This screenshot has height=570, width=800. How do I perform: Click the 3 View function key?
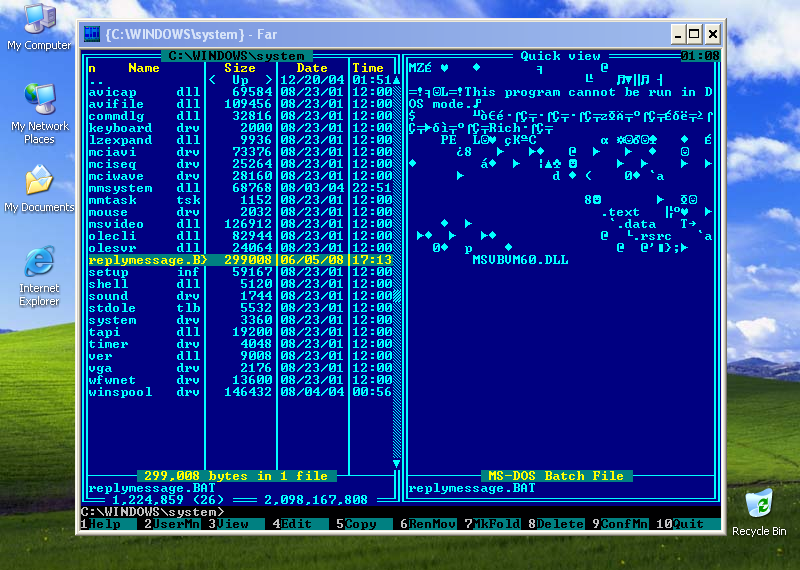[x=236, y=524]
